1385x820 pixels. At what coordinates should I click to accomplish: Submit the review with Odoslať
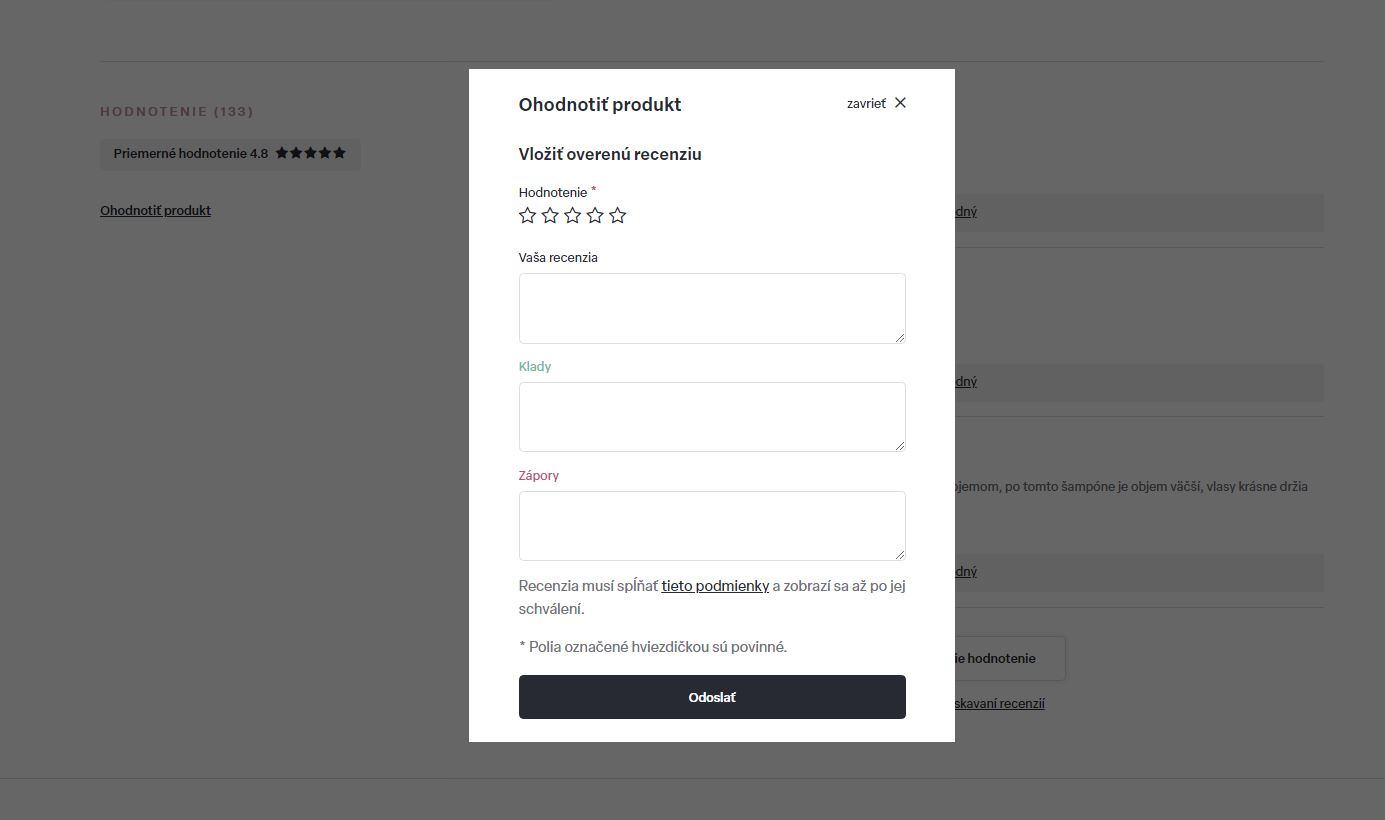[x=712, y=697]
